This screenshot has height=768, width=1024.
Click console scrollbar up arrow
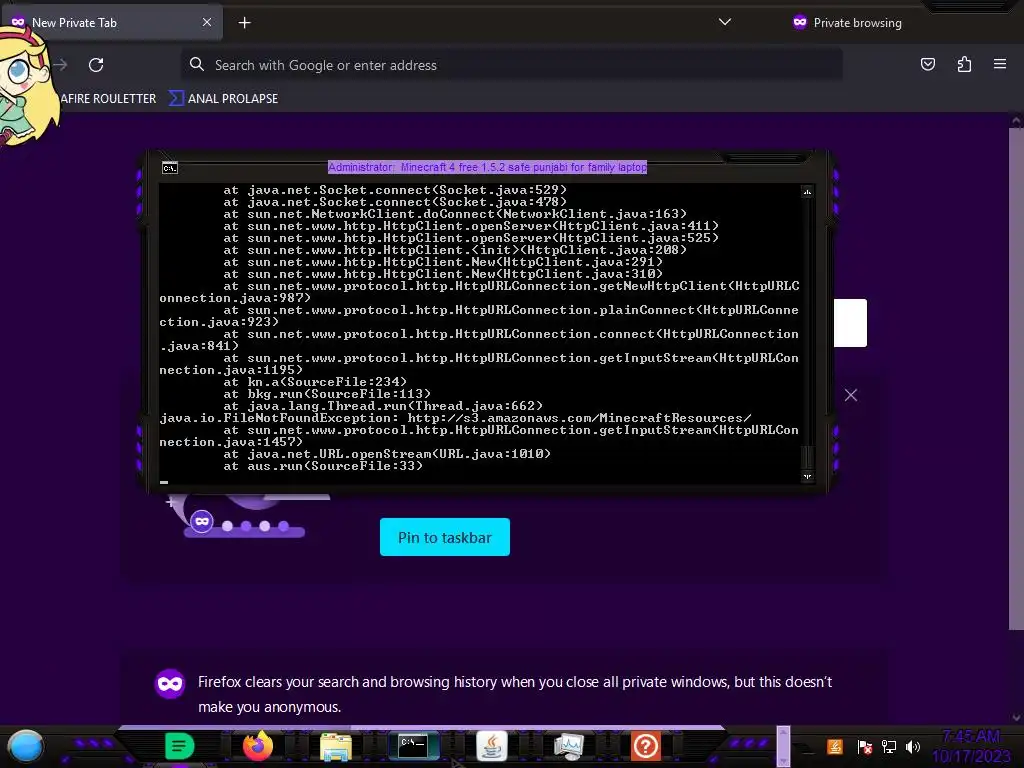coord(807,192)
